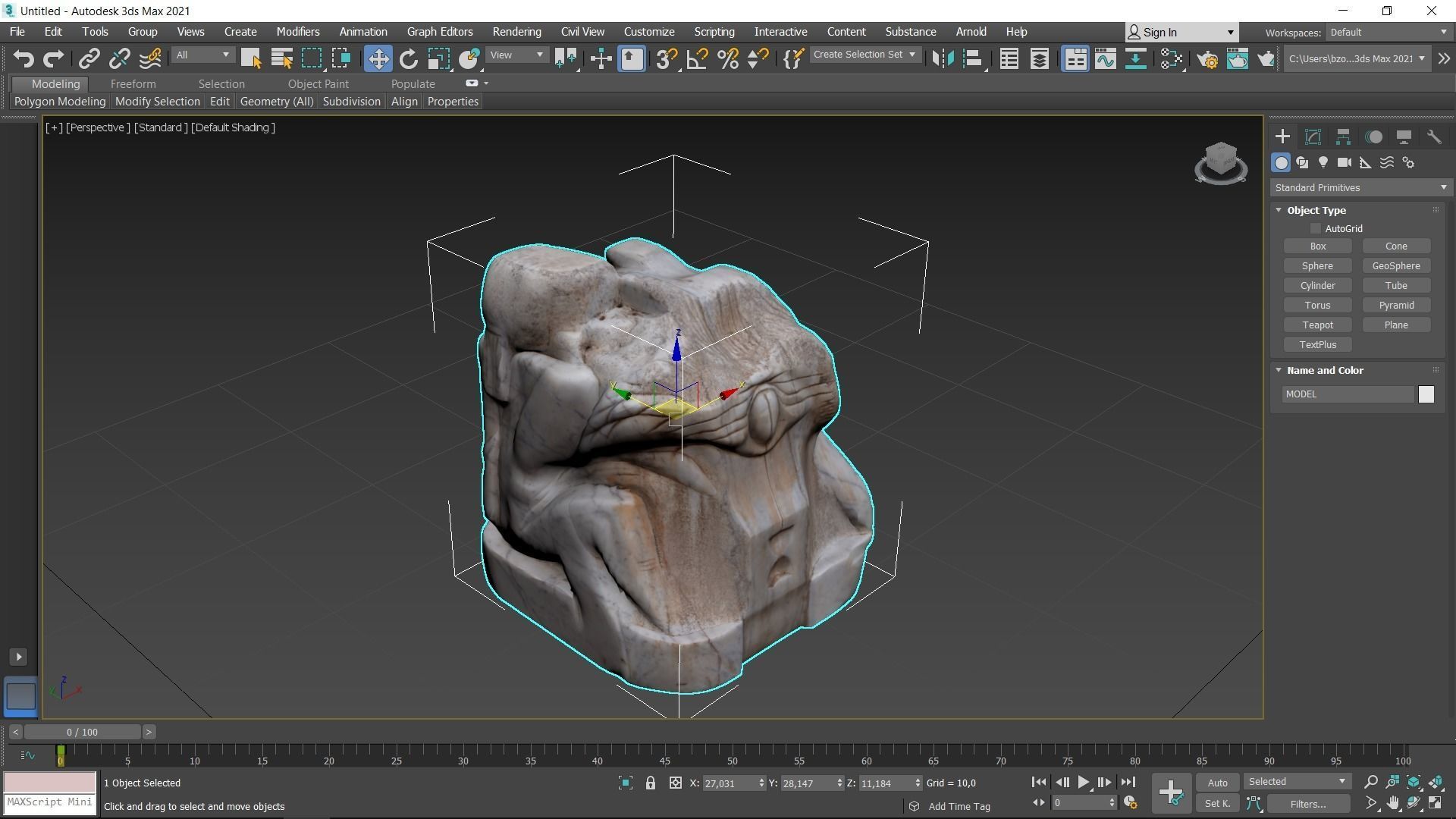Image resolution: width=1456 pixels, height=819 pixels.
Task: Open the Layer Explorer icon
Action: (x=1039, y=58)
